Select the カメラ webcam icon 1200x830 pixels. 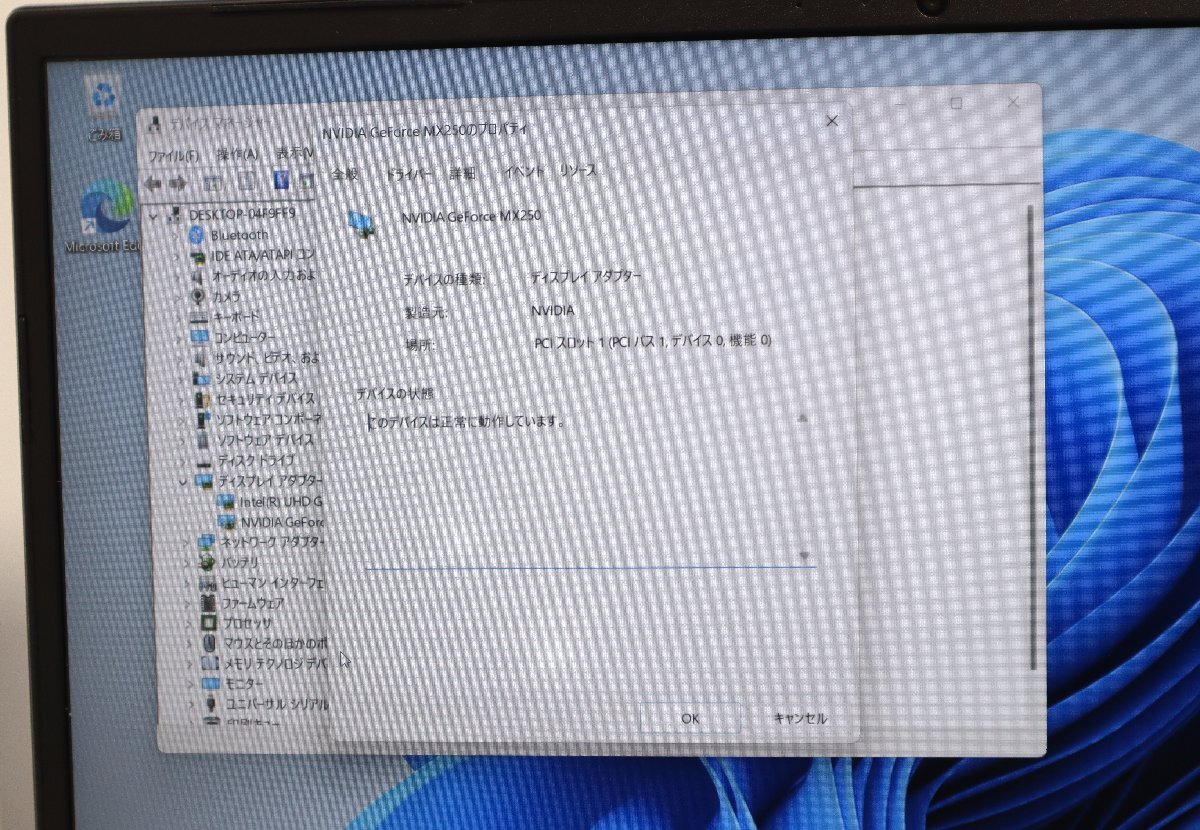pos(197,297)
